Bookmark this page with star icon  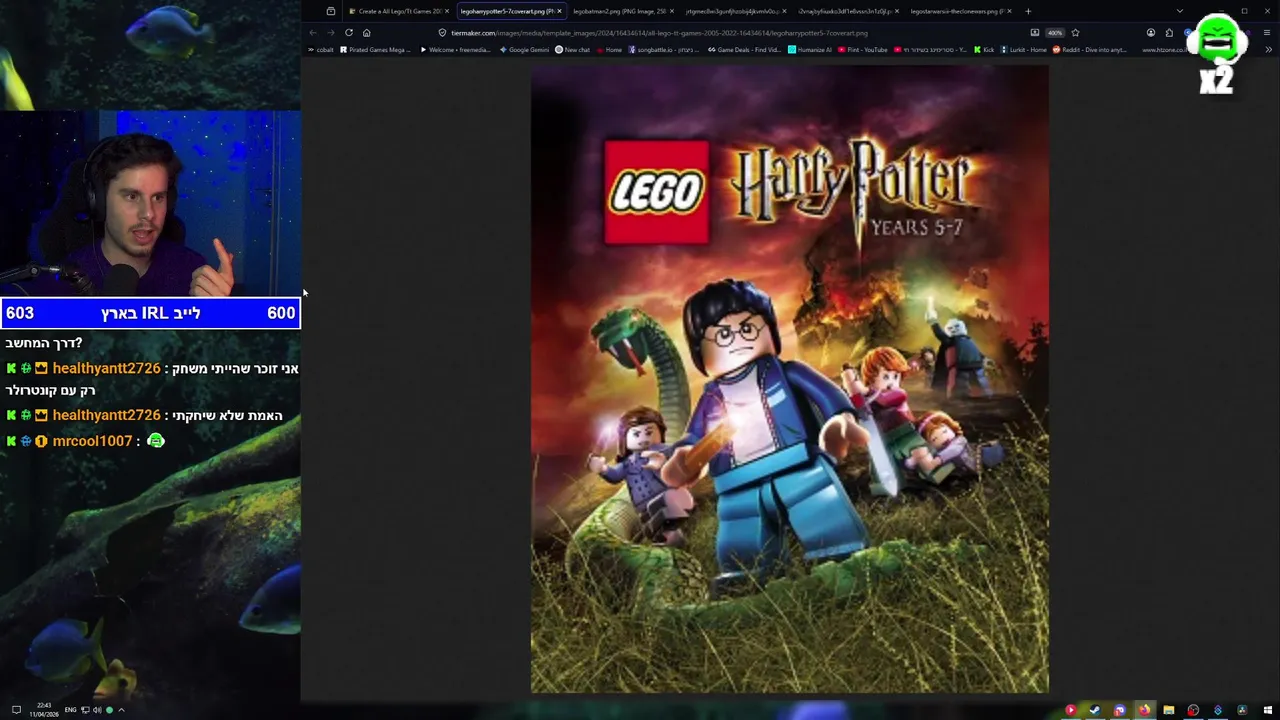[1075, 32]
